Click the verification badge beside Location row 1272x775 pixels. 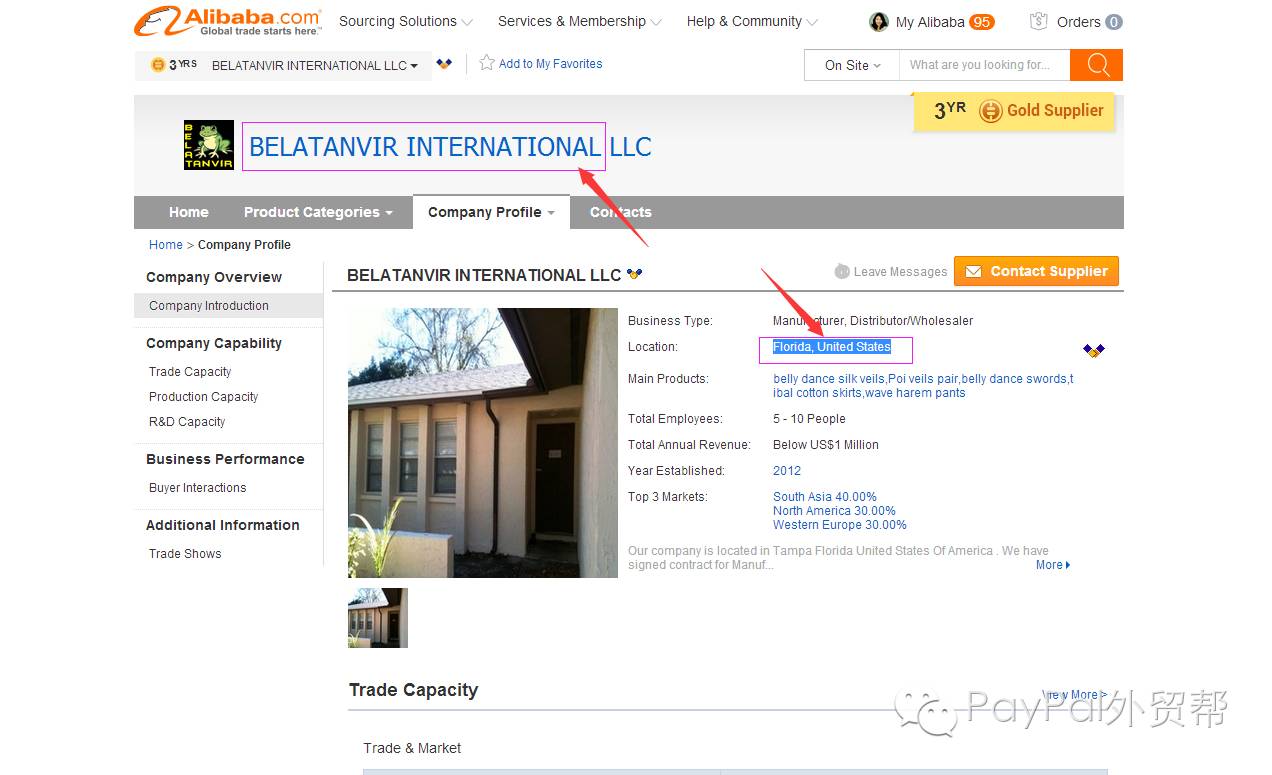tap(1094, 350)
